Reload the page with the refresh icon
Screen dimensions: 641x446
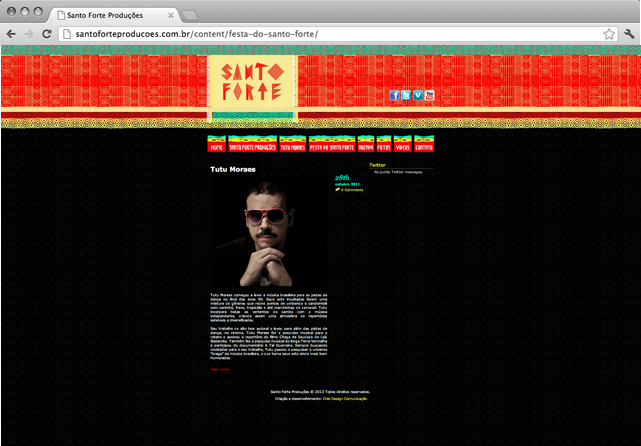tap(46, 33)
